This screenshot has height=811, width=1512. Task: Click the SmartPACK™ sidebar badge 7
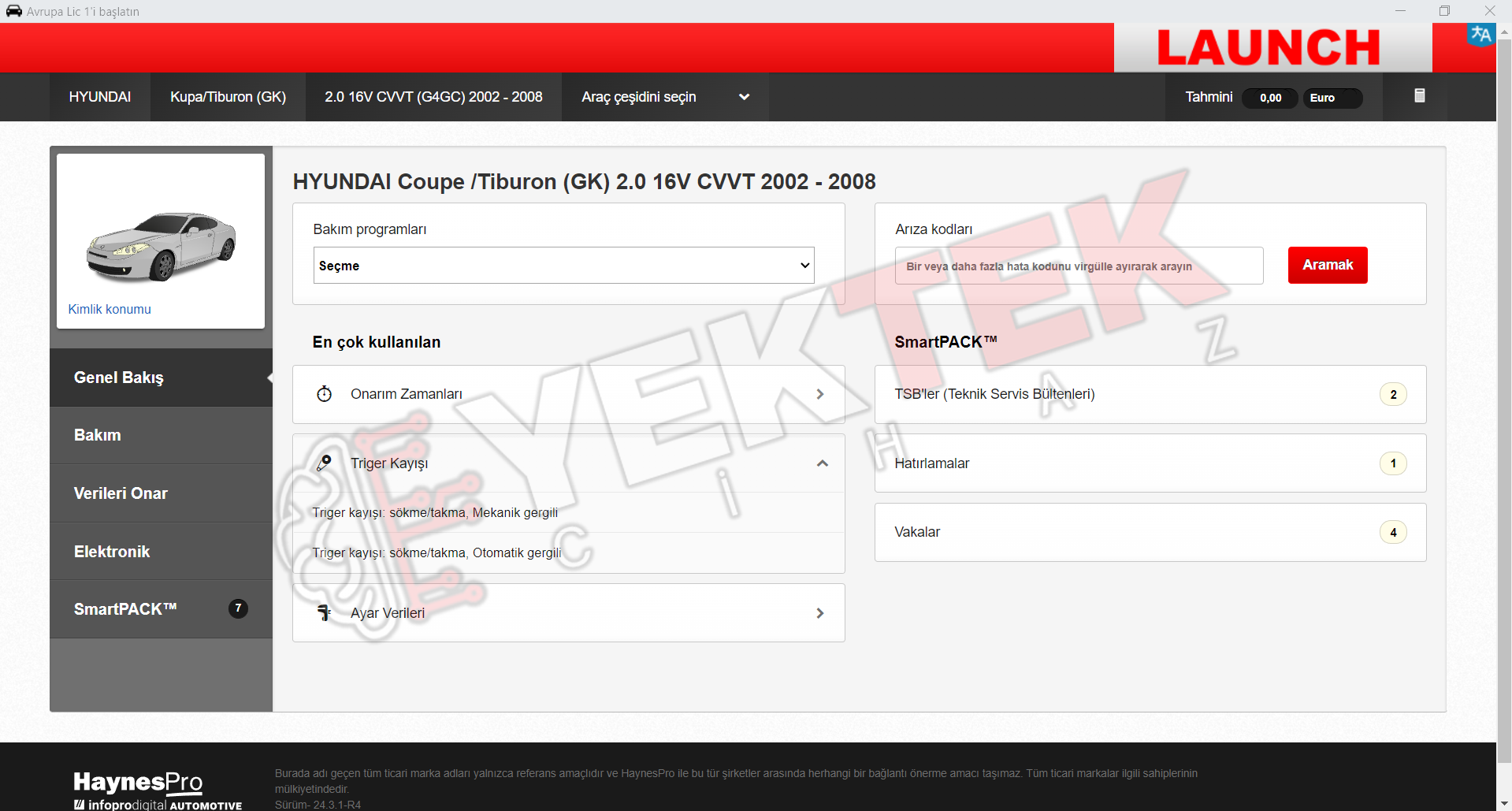click(238, 608)
